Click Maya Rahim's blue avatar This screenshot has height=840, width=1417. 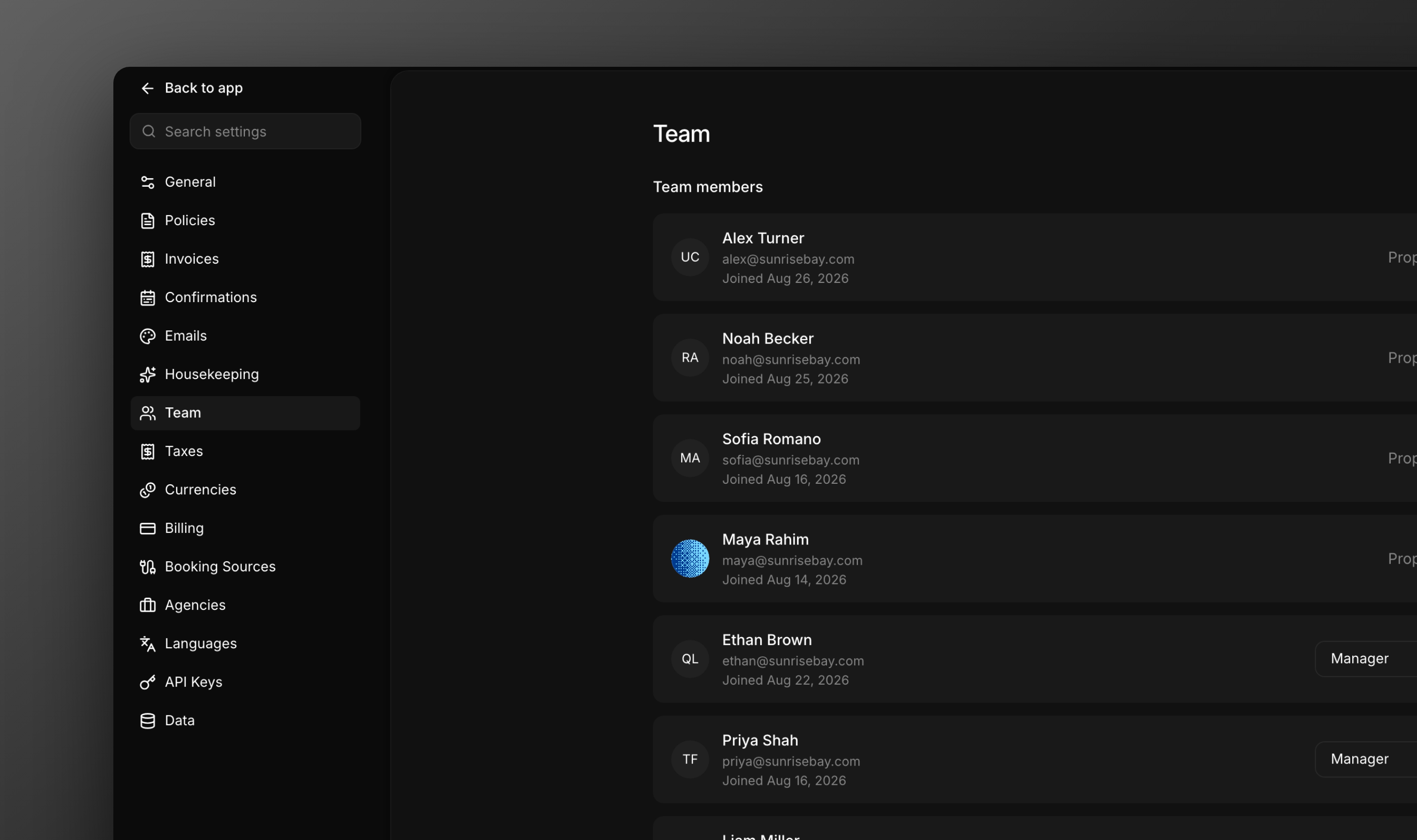pos(690,559)
